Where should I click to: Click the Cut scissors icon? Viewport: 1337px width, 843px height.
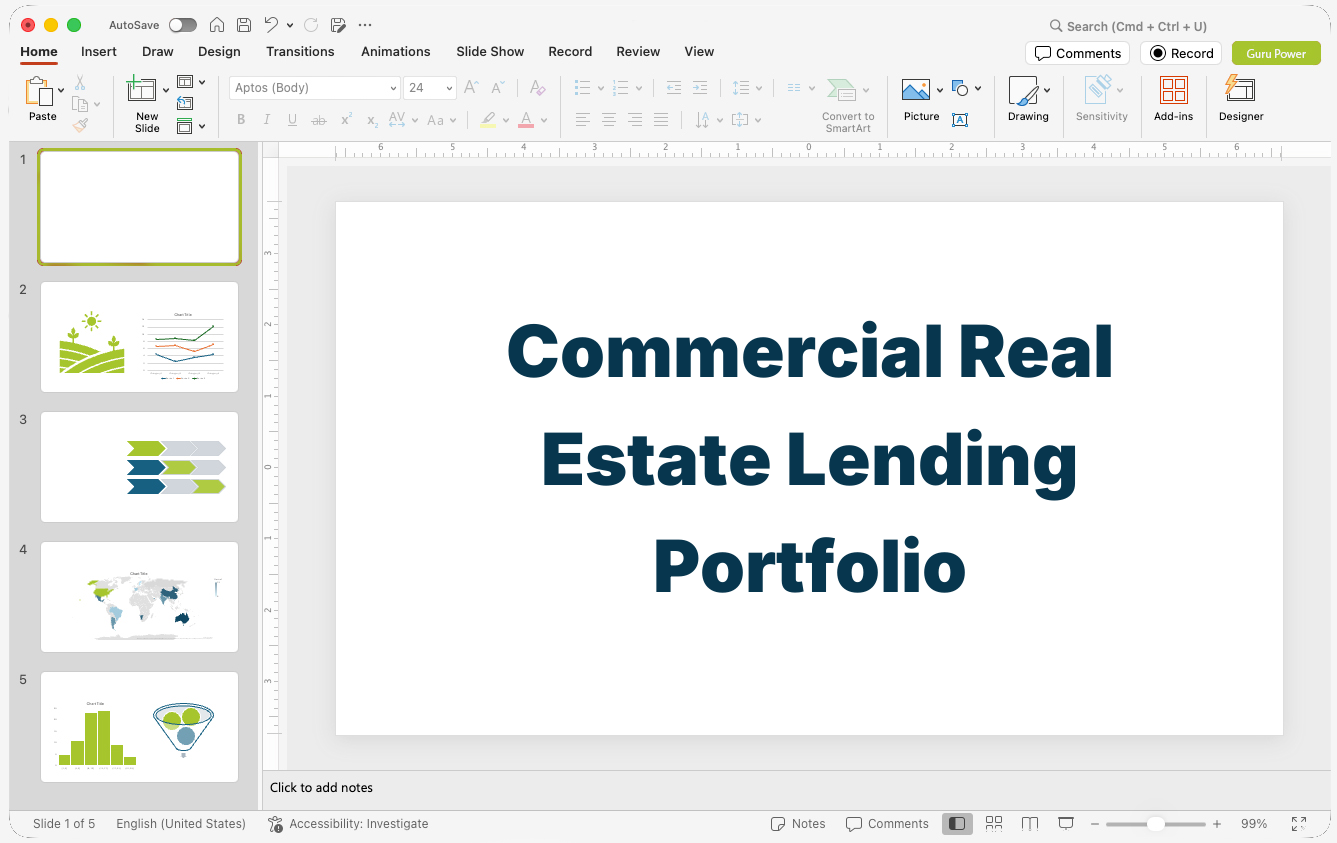[80, 83]
